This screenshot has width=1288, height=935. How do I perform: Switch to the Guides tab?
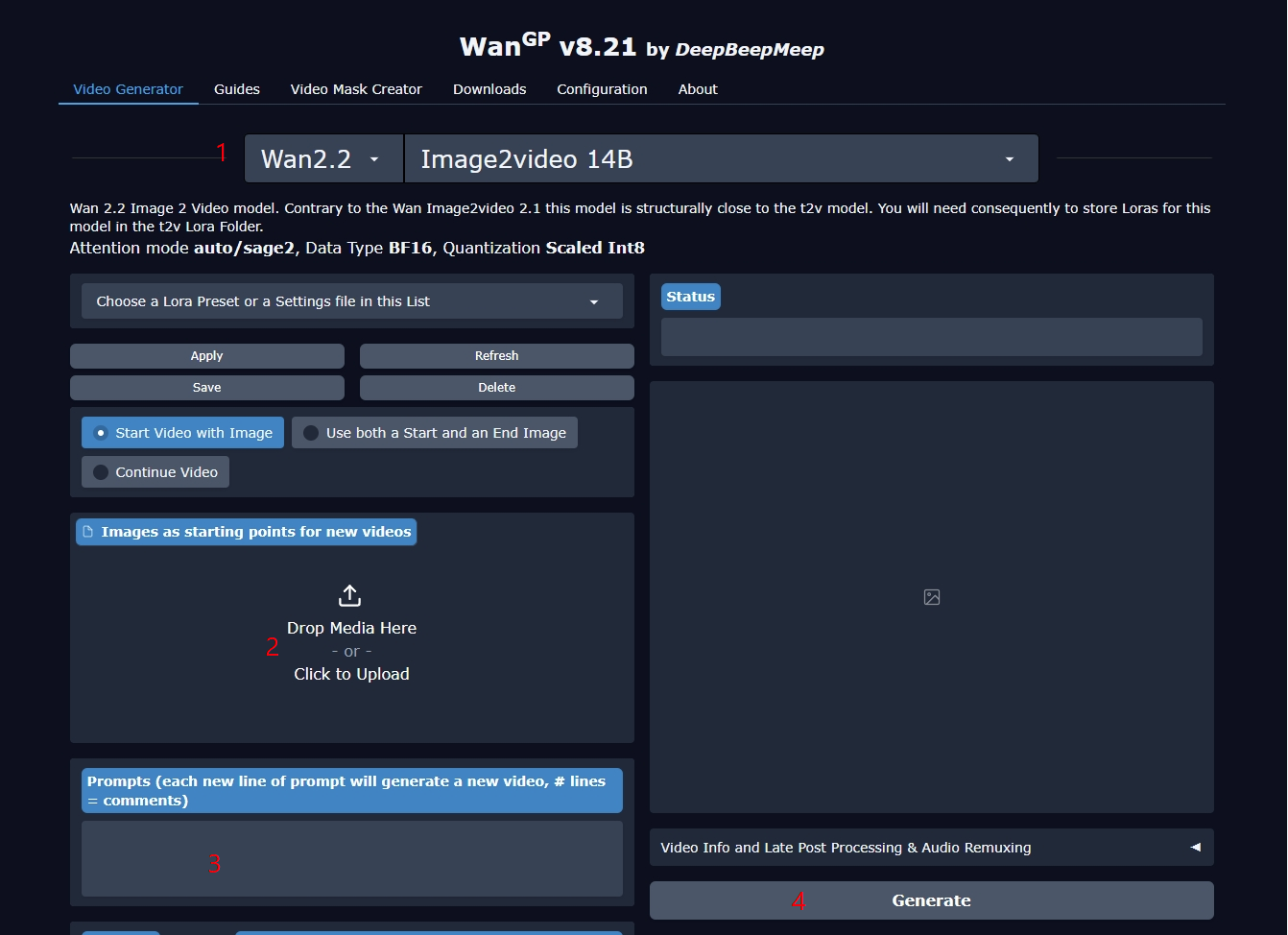(237, 89)
